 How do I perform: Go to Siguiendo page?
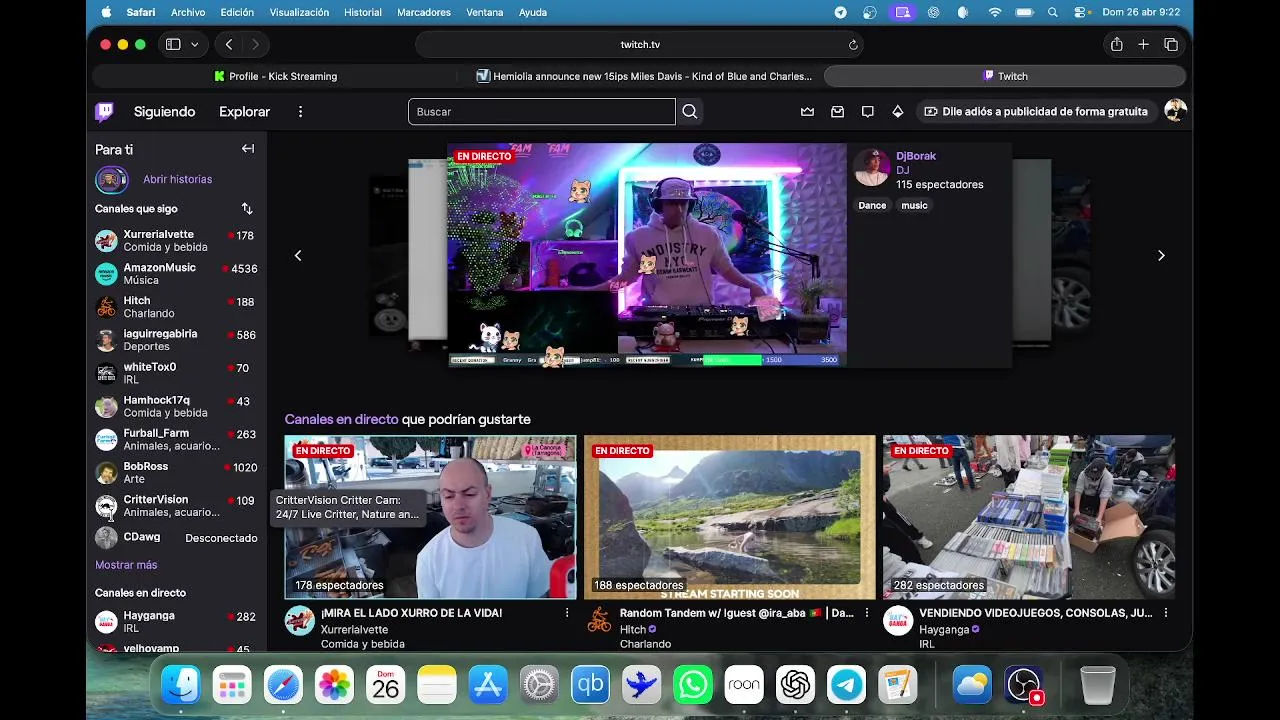tap(165, 112)
